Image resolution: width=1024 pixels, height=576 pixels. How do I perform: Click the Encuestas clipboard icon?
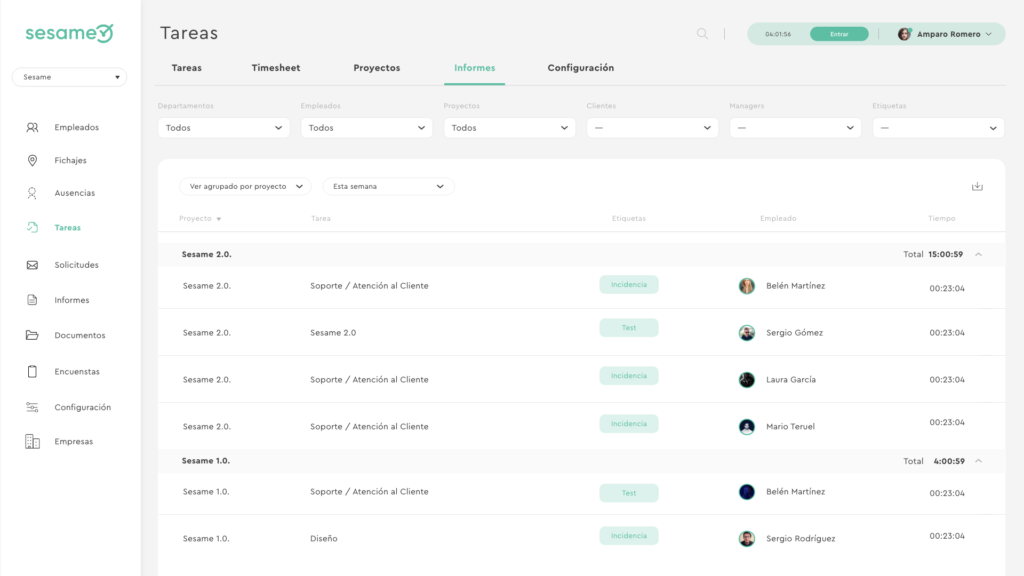coord(32,372)
